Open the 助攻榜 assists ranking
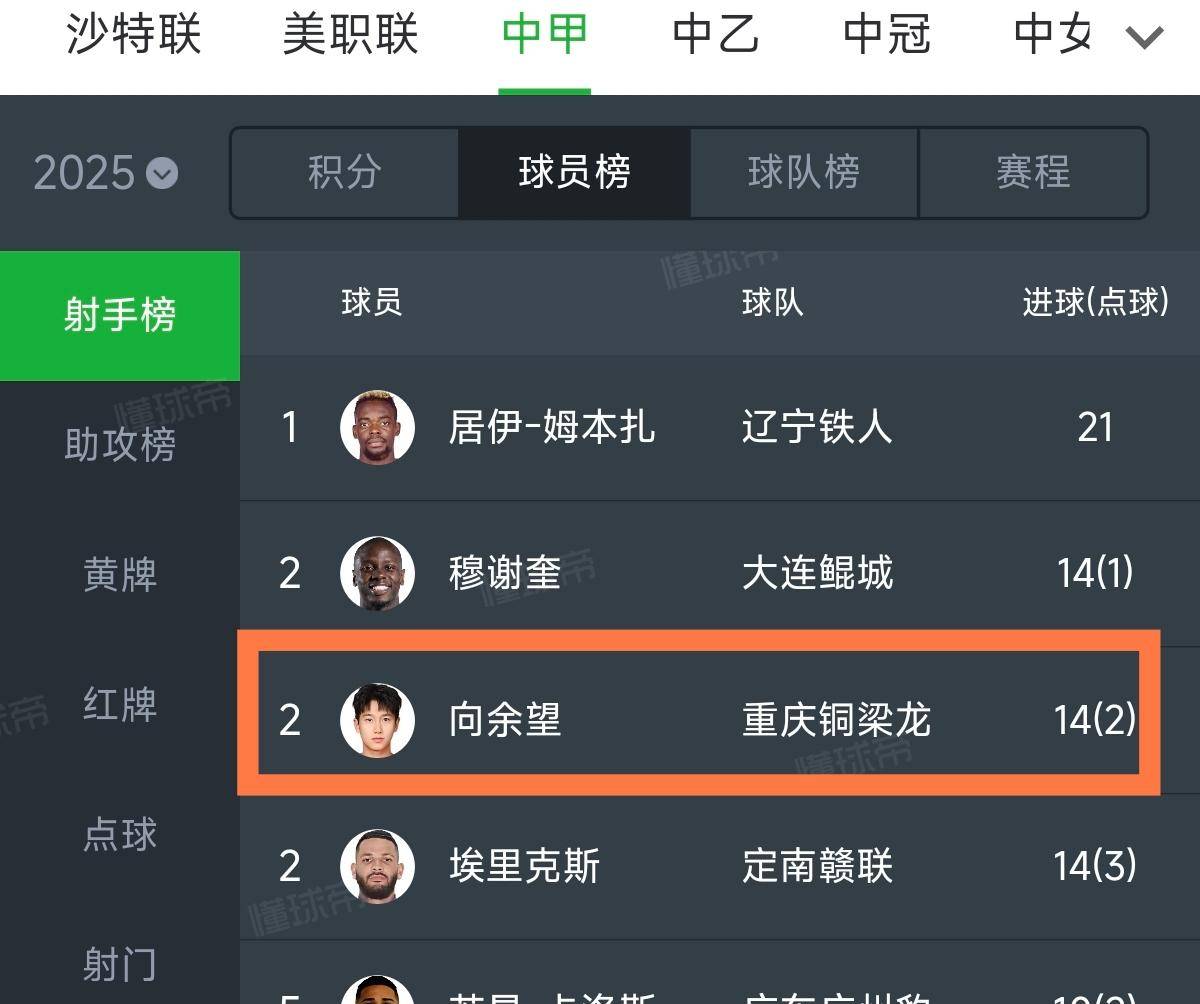The height and width of the screenshot is (1004, 1200). click(x=119, y=445)
